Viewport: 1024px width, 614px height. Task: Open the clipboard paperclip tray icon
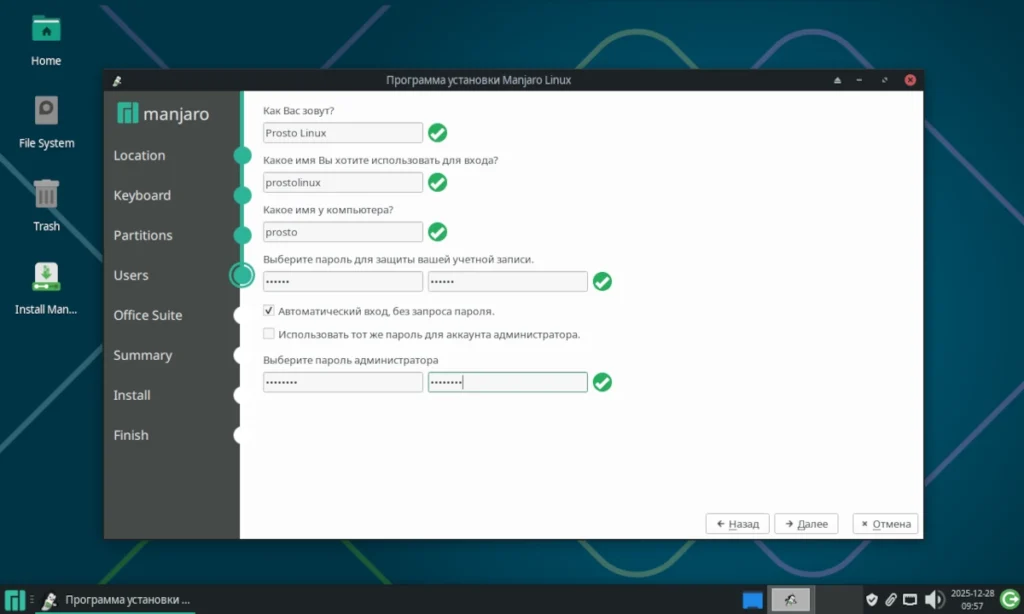891,600
